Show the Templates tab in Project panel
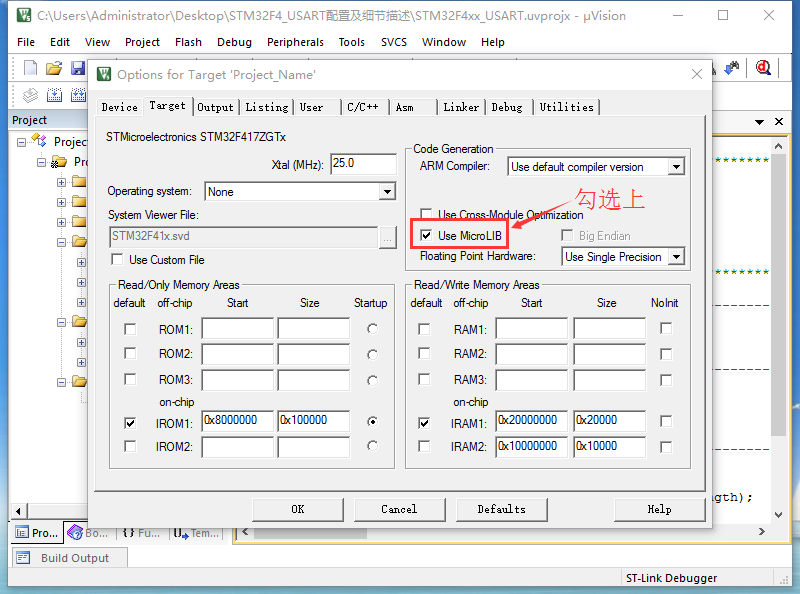Viewport: 800px width, 594px height. (x=196, y=533)
